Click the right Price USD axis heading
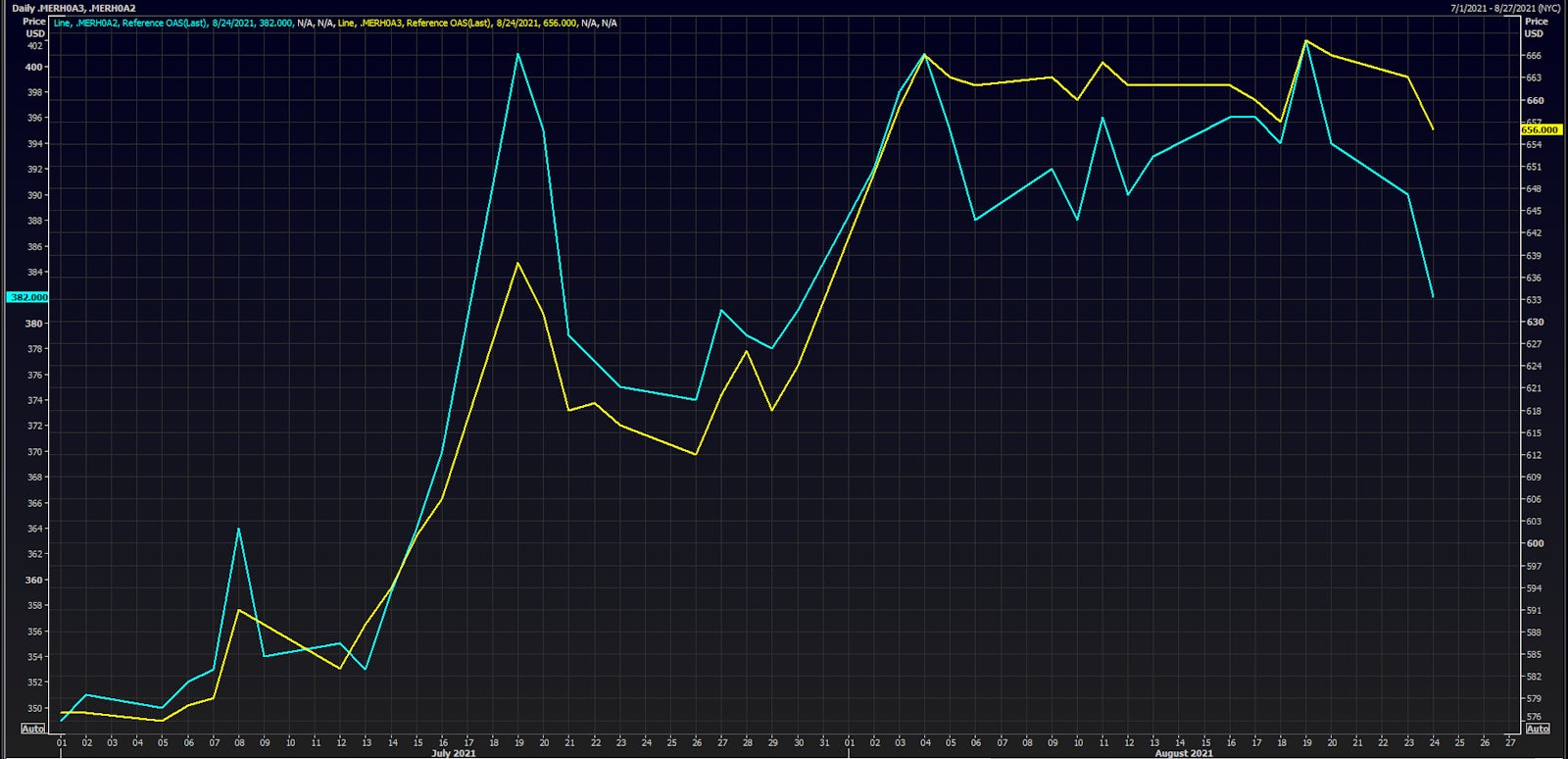 [1536, 27]
